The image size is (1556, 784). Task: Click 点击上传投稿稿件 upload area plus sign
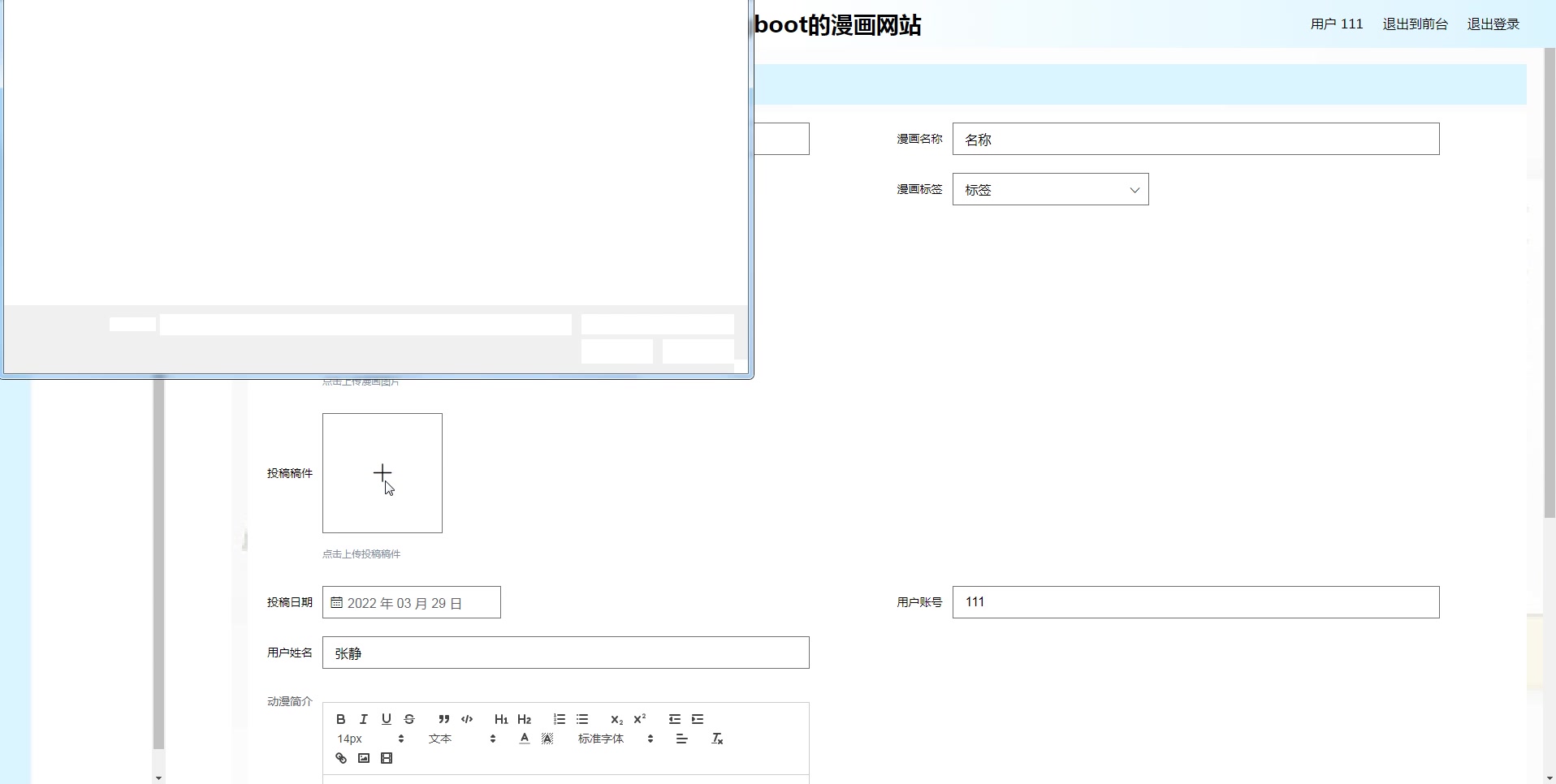click(x=382, y=473)
